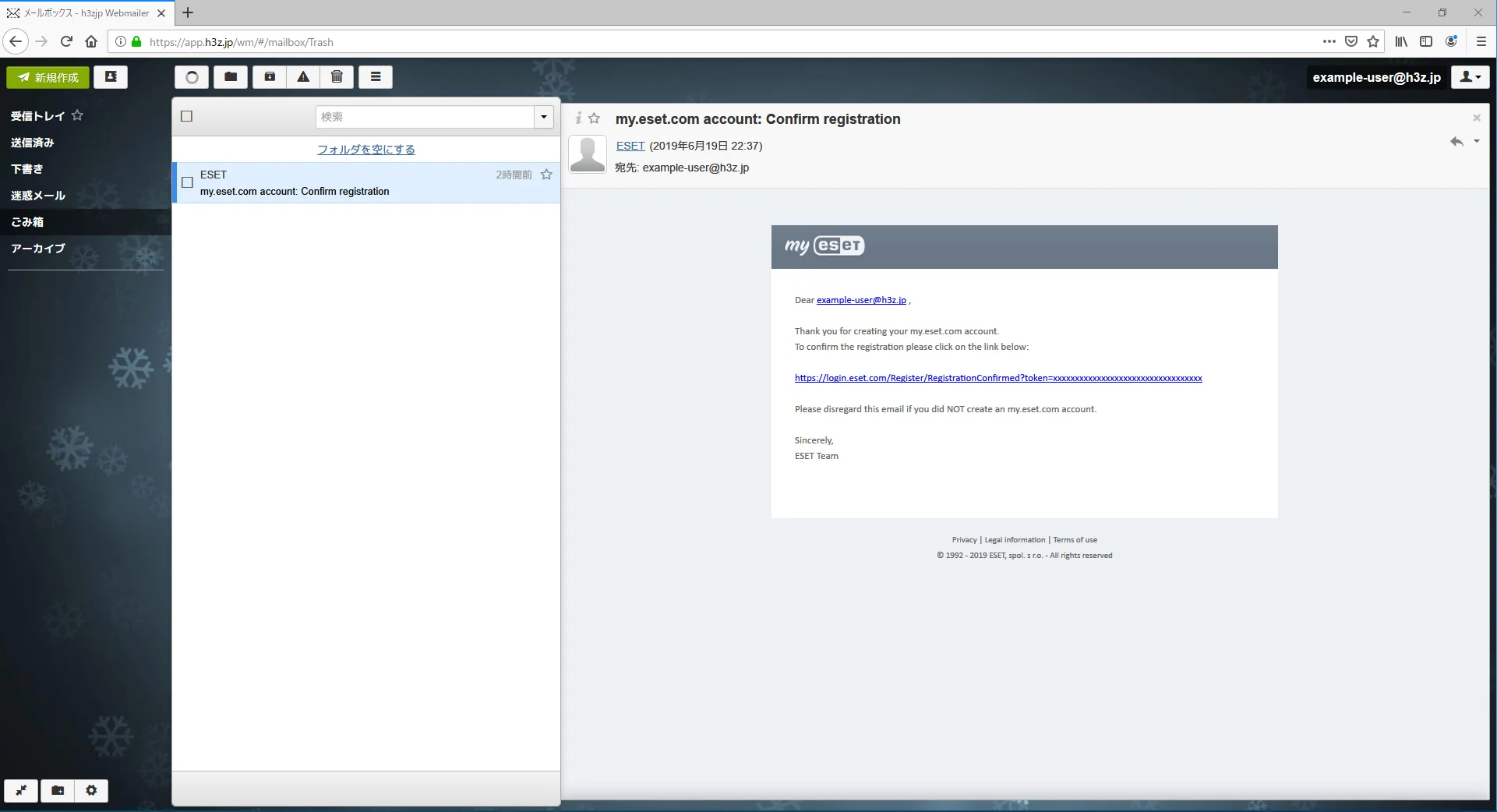This screenshot has height=812, width=1497.
Task: Compose new mail with 新規作成 button
Action: tap(48, 77)
